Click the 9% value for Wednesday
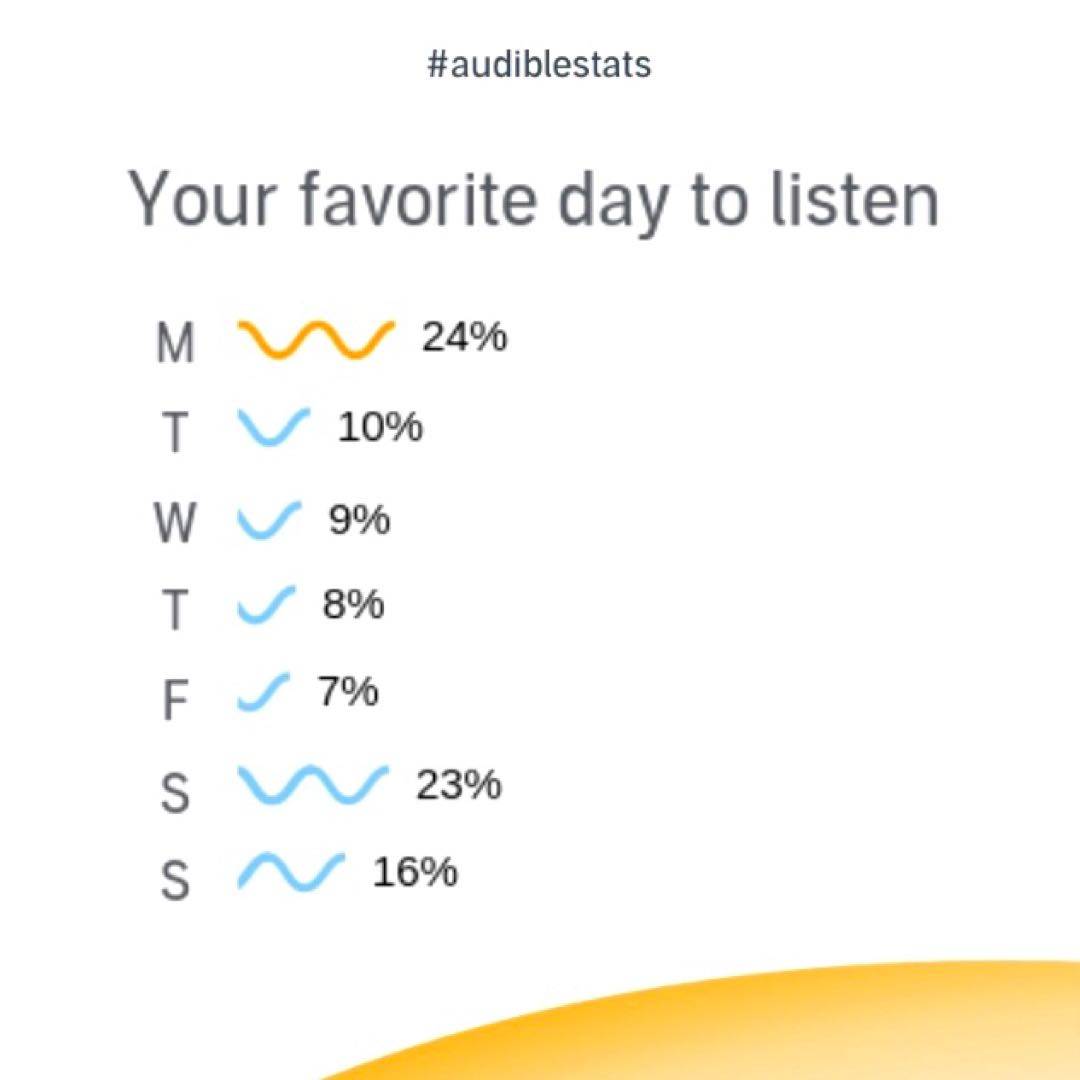1080x1080 pixels. click(359, 520)
